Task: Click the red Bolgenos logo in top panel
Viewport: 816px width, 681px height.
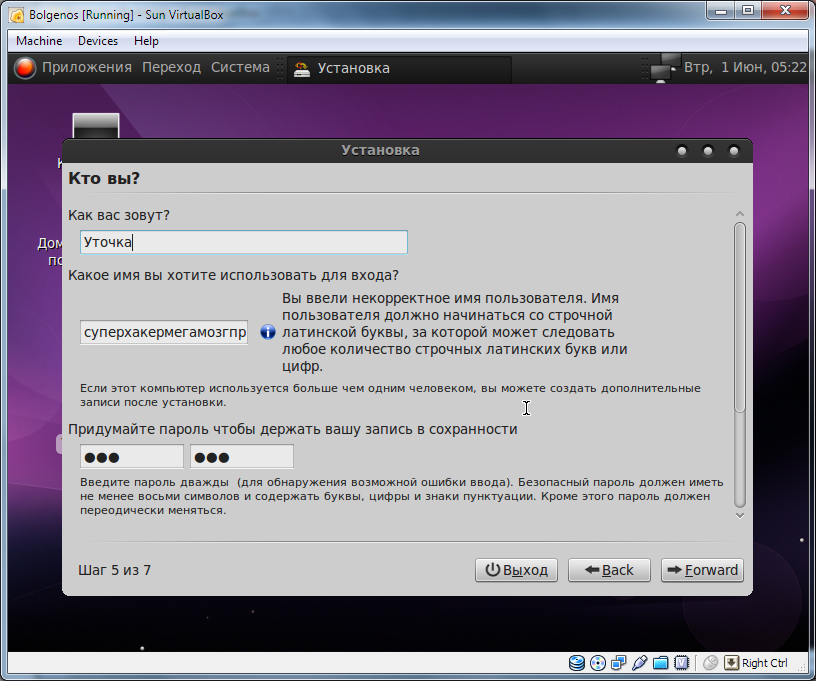Action: click(24, 68)
